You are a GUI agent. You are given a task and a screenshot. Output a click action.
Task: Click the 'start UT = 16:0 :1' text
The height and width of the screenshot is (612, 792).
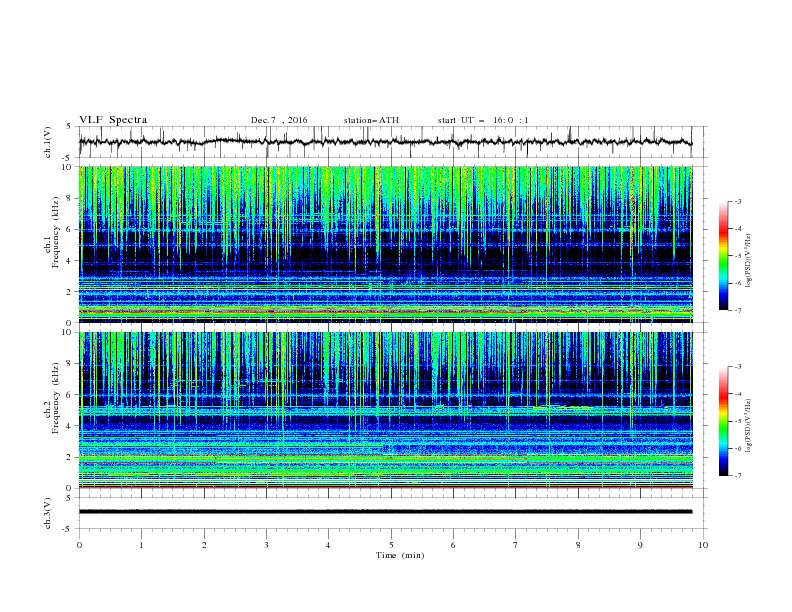(483, 120)
